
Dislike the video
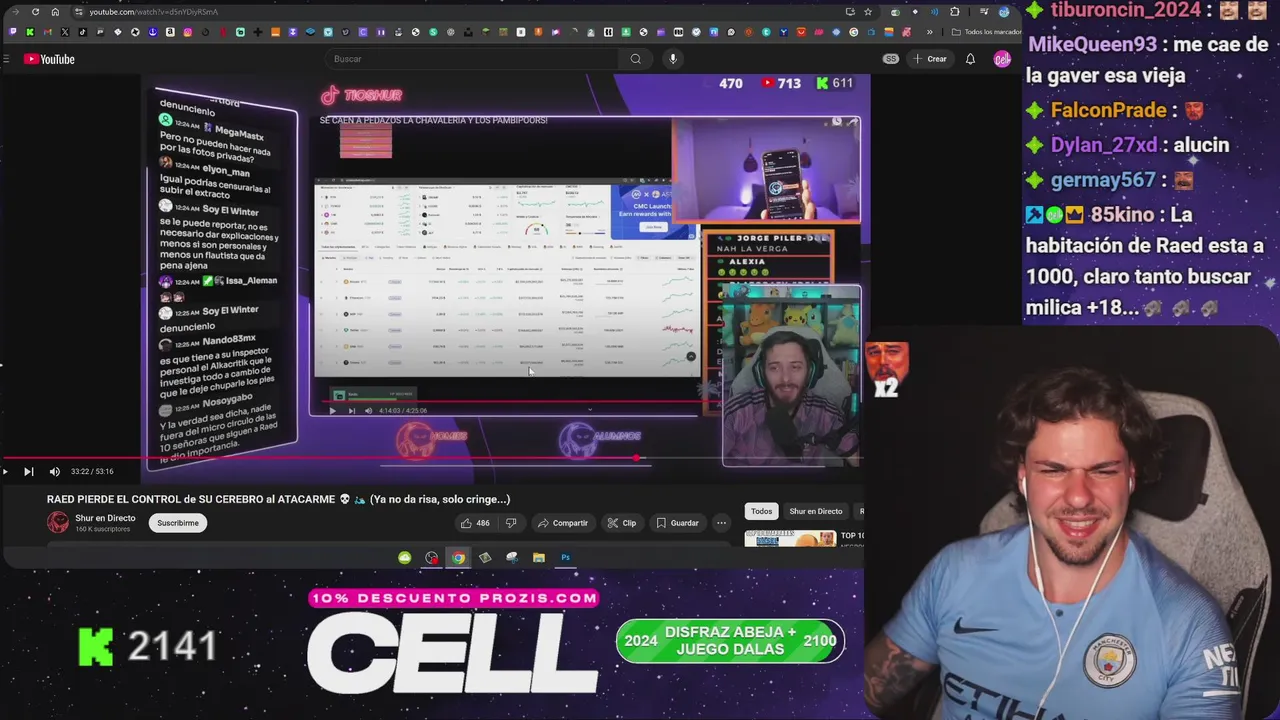coord(511,523)
